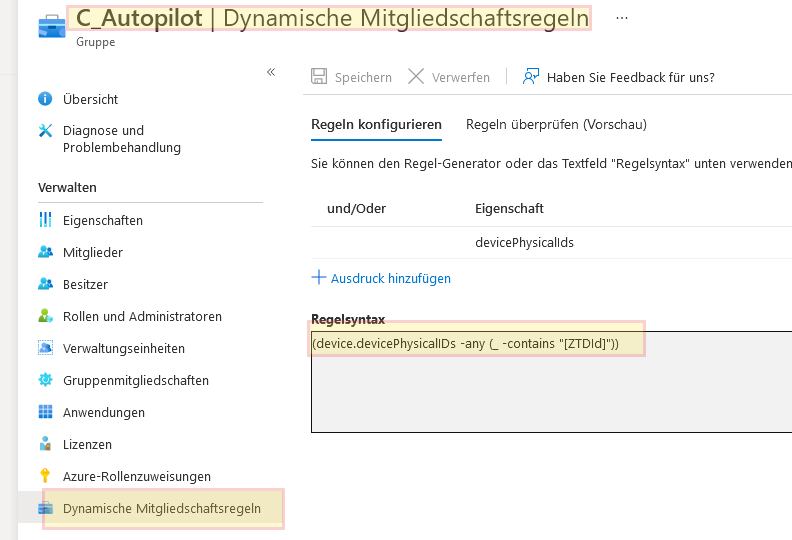
Task: Select the devicePhysicalIds rule row
Action: [524, 243]
